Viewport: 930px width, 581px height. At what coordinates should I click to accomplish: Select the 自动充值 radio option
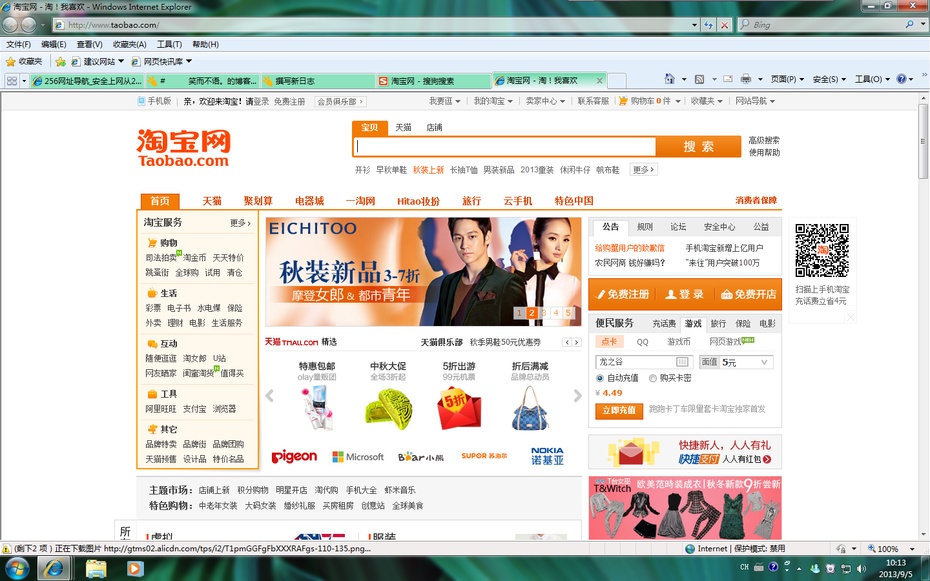pyautogui.click(x=600, y=378)
